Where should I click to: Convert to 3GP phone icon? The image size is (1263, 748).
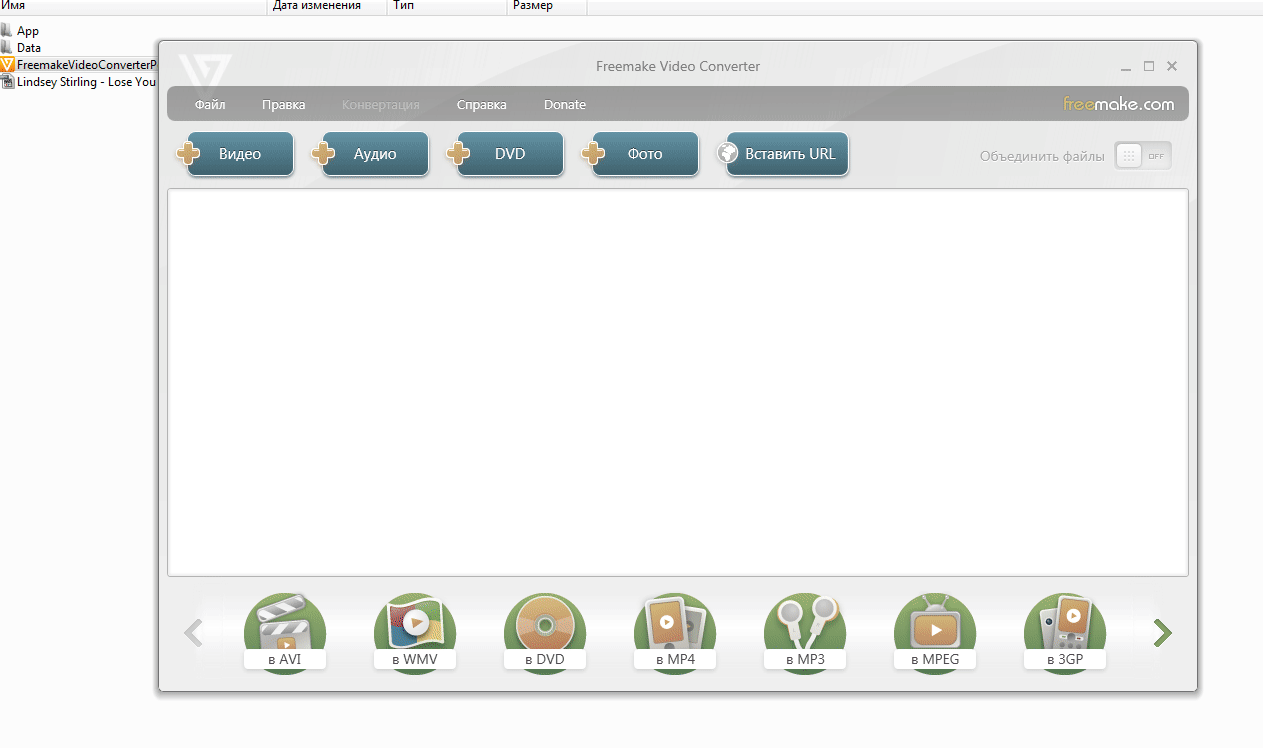tap(1065, 632)
